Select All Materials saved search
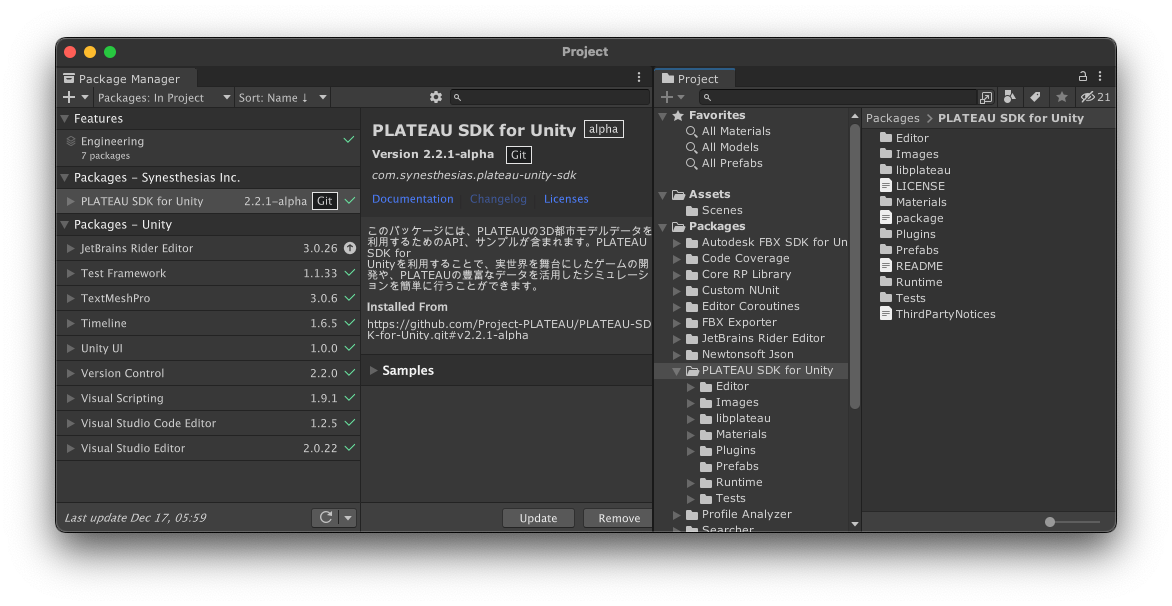This screenshot has width=1172, height=606. (728, 131)
